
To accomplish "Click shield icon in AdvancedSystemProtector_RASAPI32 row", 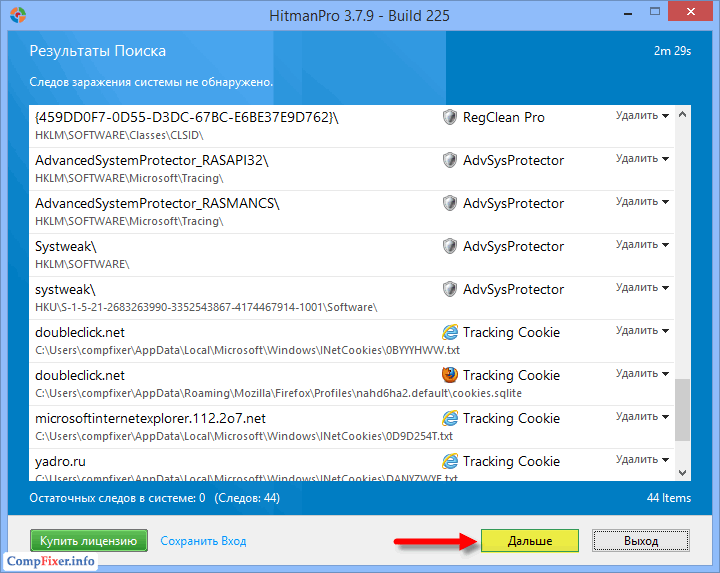I will click(450, 160).
